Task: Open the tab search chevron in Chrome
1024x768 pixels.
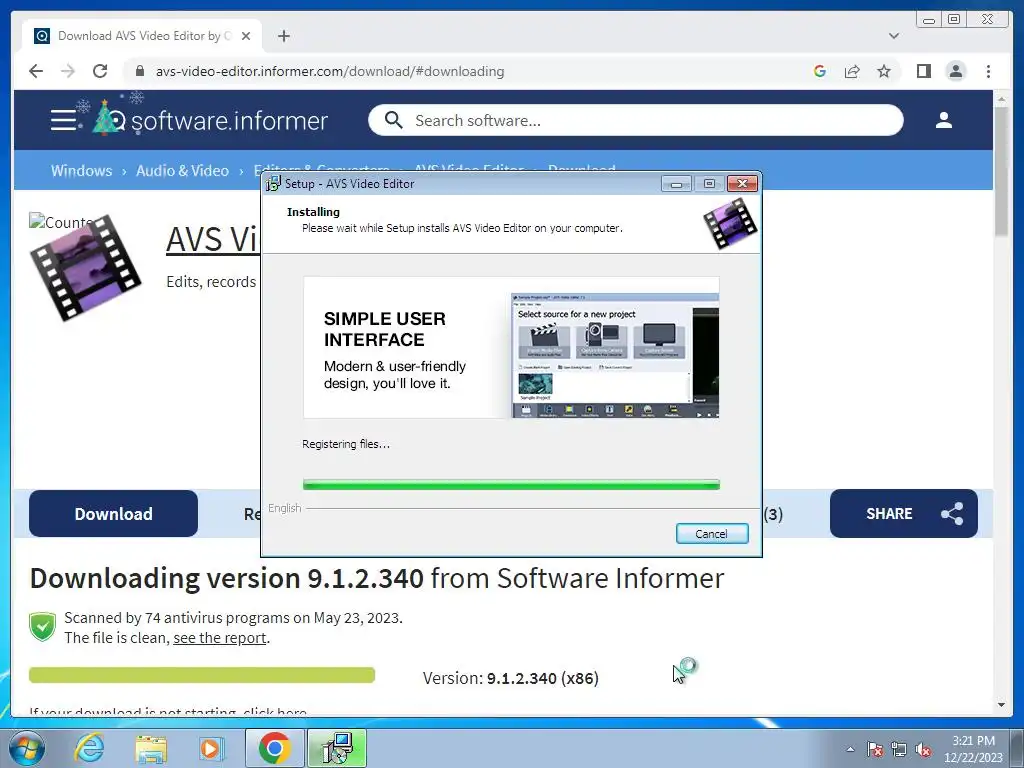Action: pyautogui.click(x=893, y=36)
